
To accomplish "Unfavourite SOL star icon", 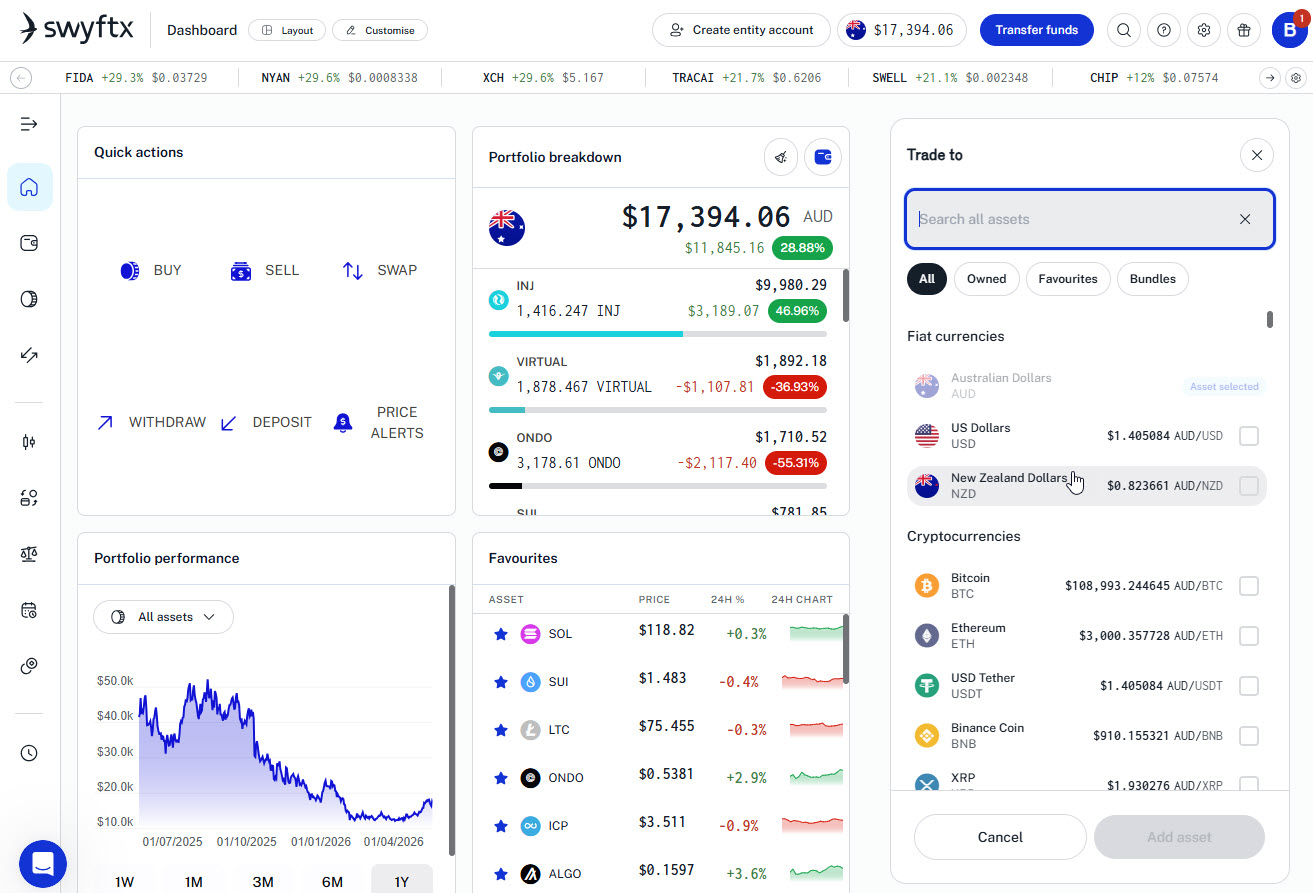I will click(x=501, y=634).
